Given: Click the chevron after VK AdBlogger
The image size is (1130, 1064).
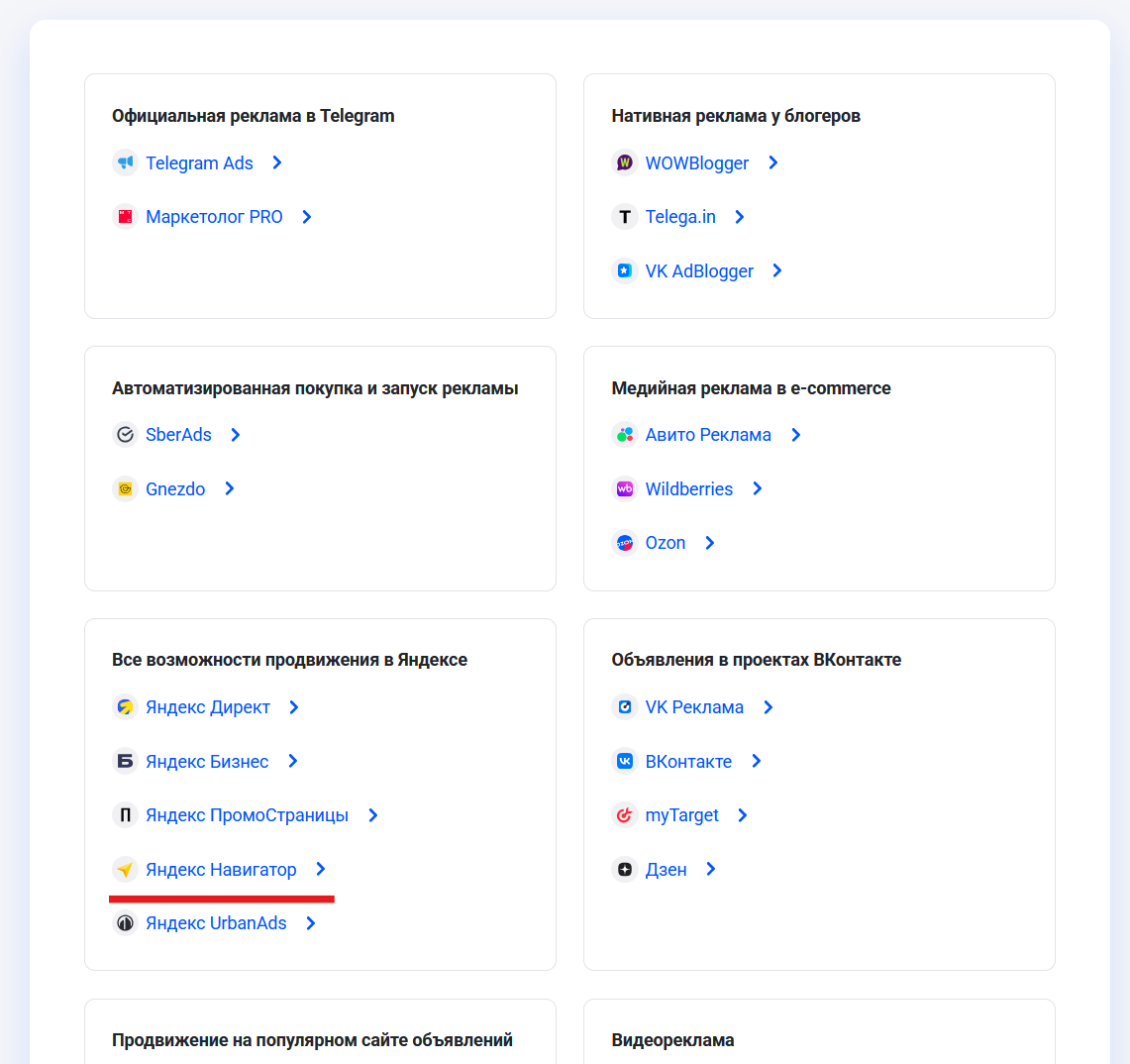Looking at the screenshot, I should 777,270.
